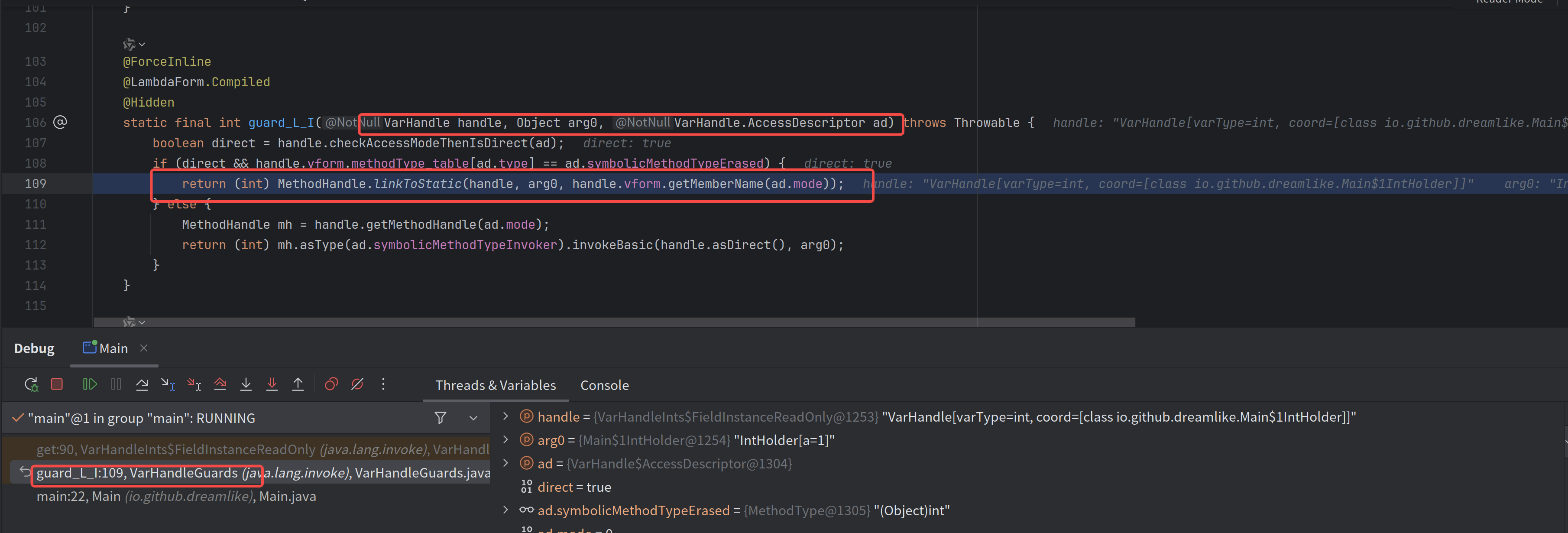Force step over red icon
The width and height of the screenshot is (1568, 533).
[x=220, y=384]
